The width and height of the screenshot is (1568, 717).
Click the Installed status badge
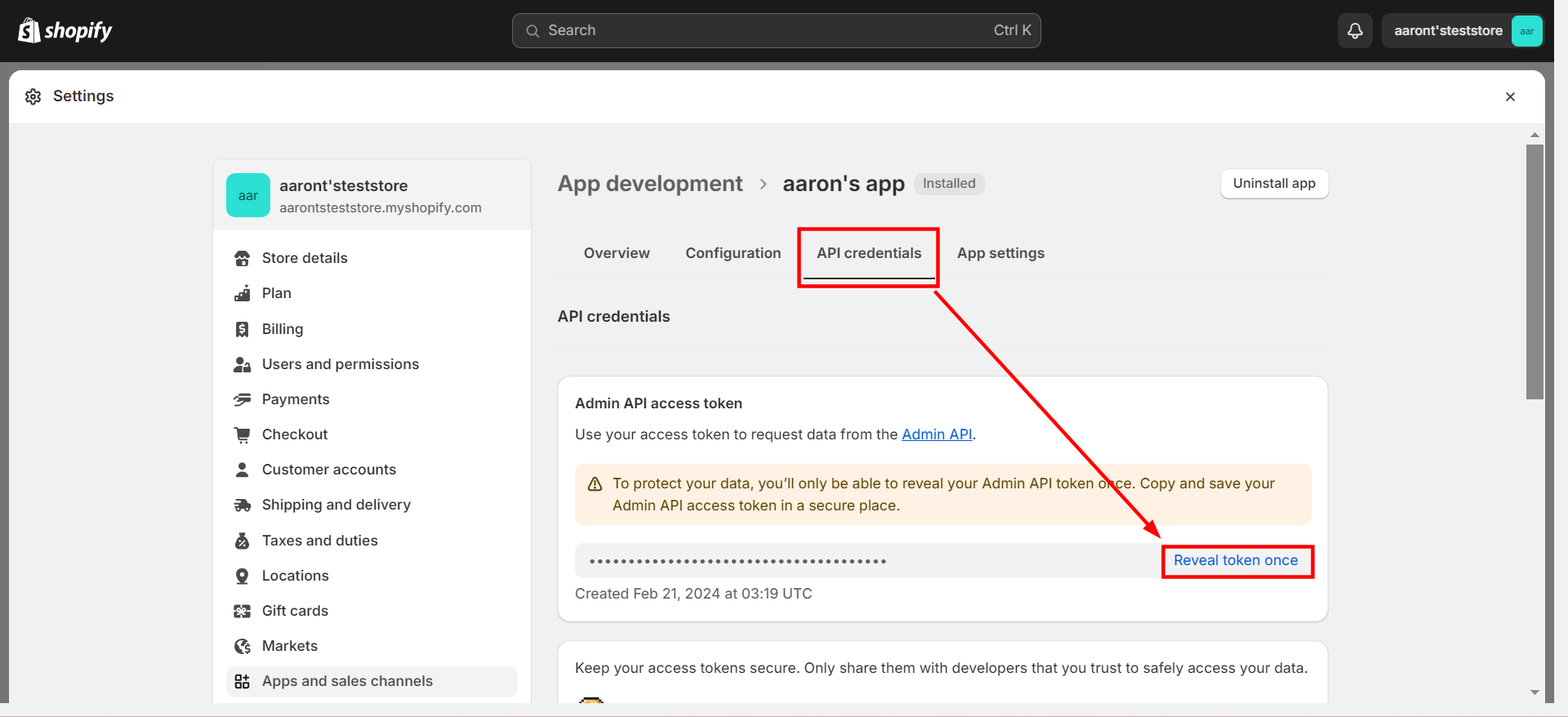[949, 184]
